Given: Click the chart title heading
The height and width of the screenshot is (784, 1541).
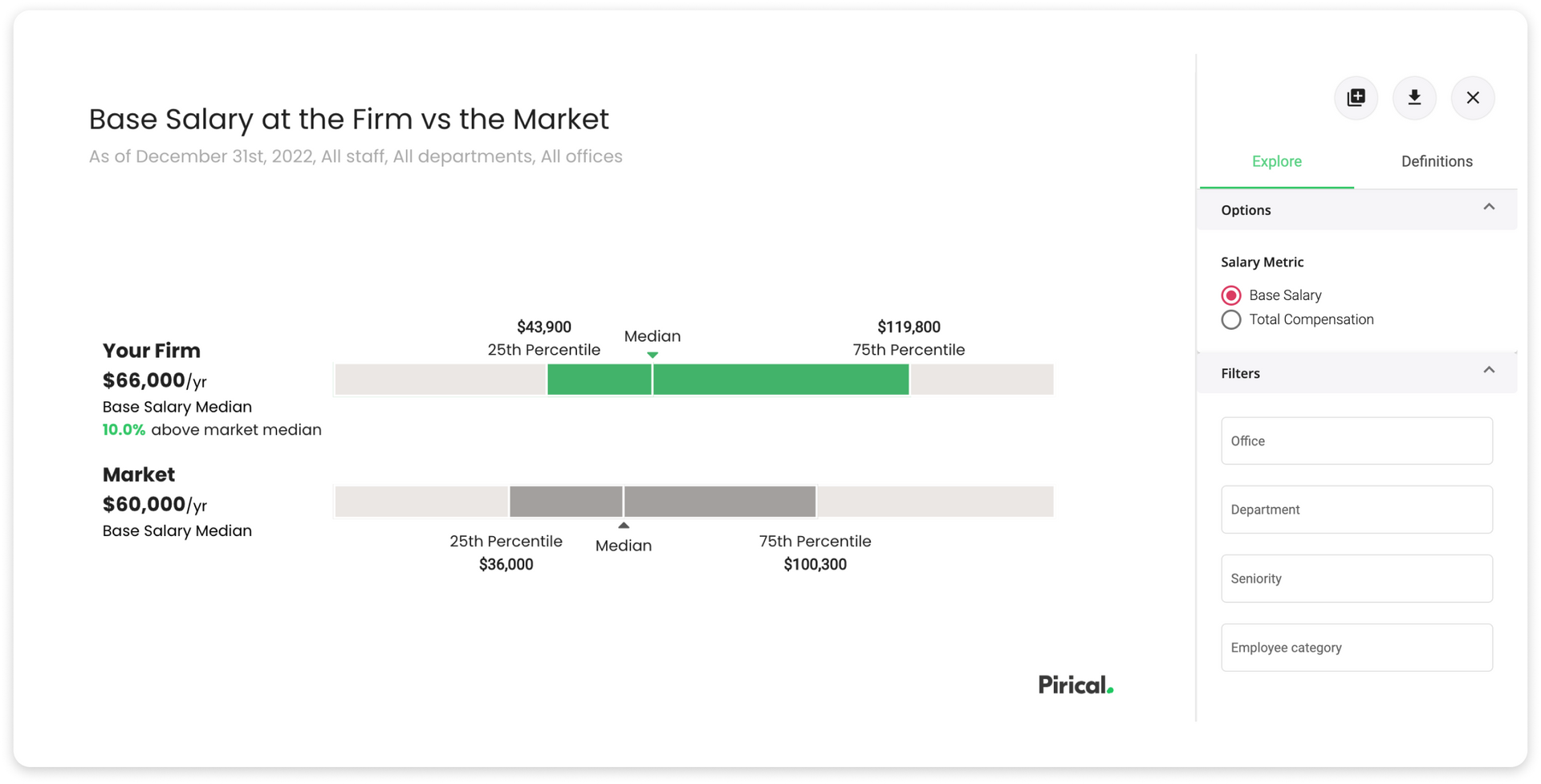Looking at the screenshot, I should [x=348, y=120].
